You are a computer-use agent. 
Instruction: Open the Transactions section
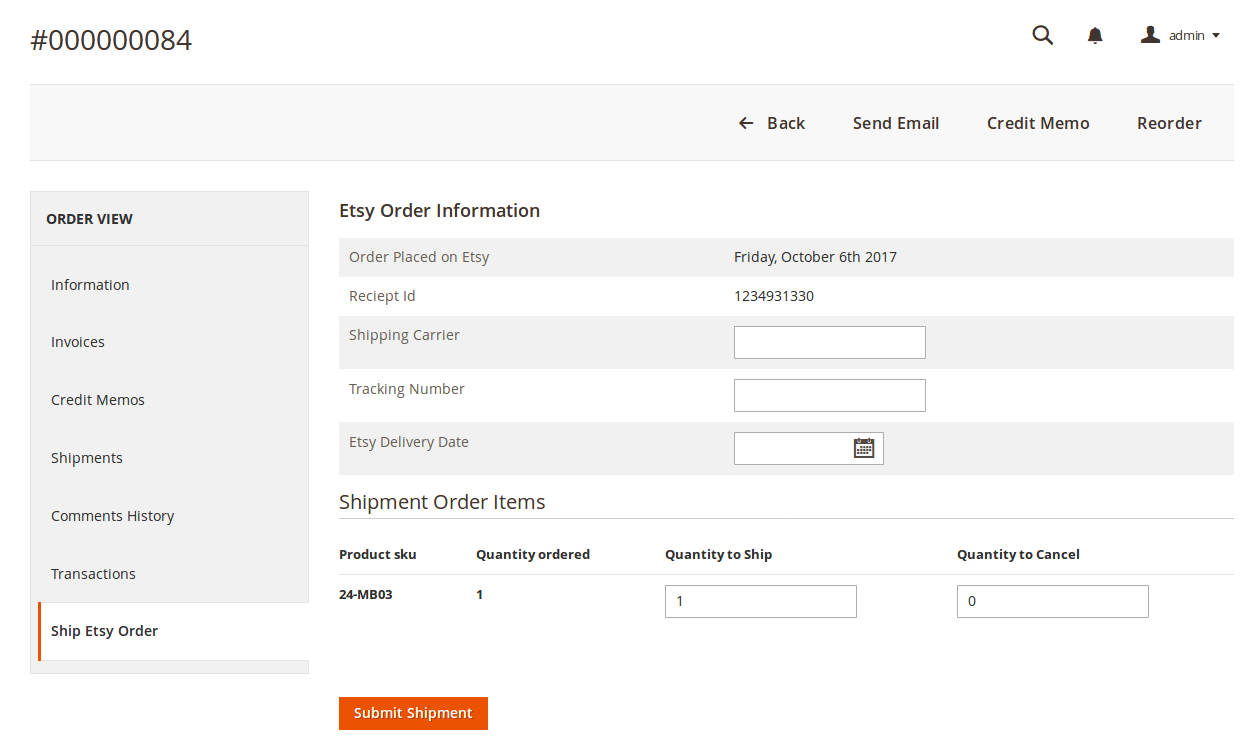93,573
